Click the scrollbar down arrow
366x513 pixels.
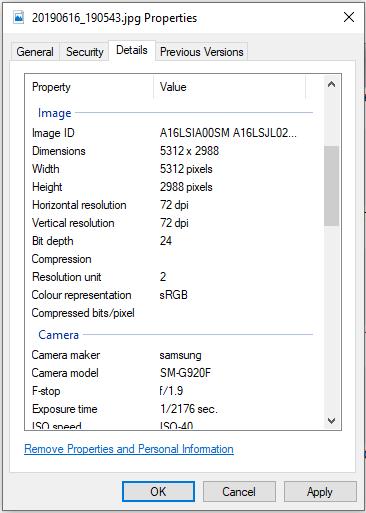pyautogui.click(x=331, y=421)
